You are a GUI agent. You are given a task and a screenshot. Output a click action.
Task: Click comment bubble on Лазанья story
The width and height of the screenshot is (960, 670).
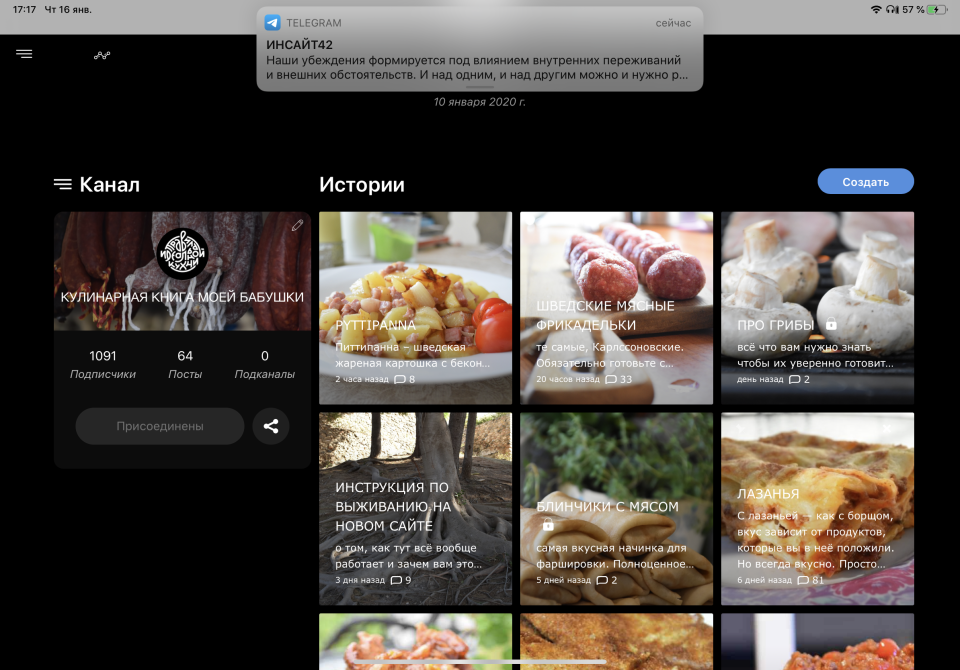(x=803, y=580)
